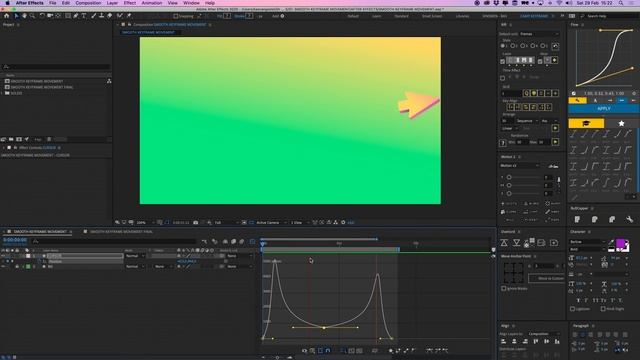The height and width of the screenshot is (360, 640).
Task: Click the Add shape plus button in toolbar
Action: coord(282,16)
